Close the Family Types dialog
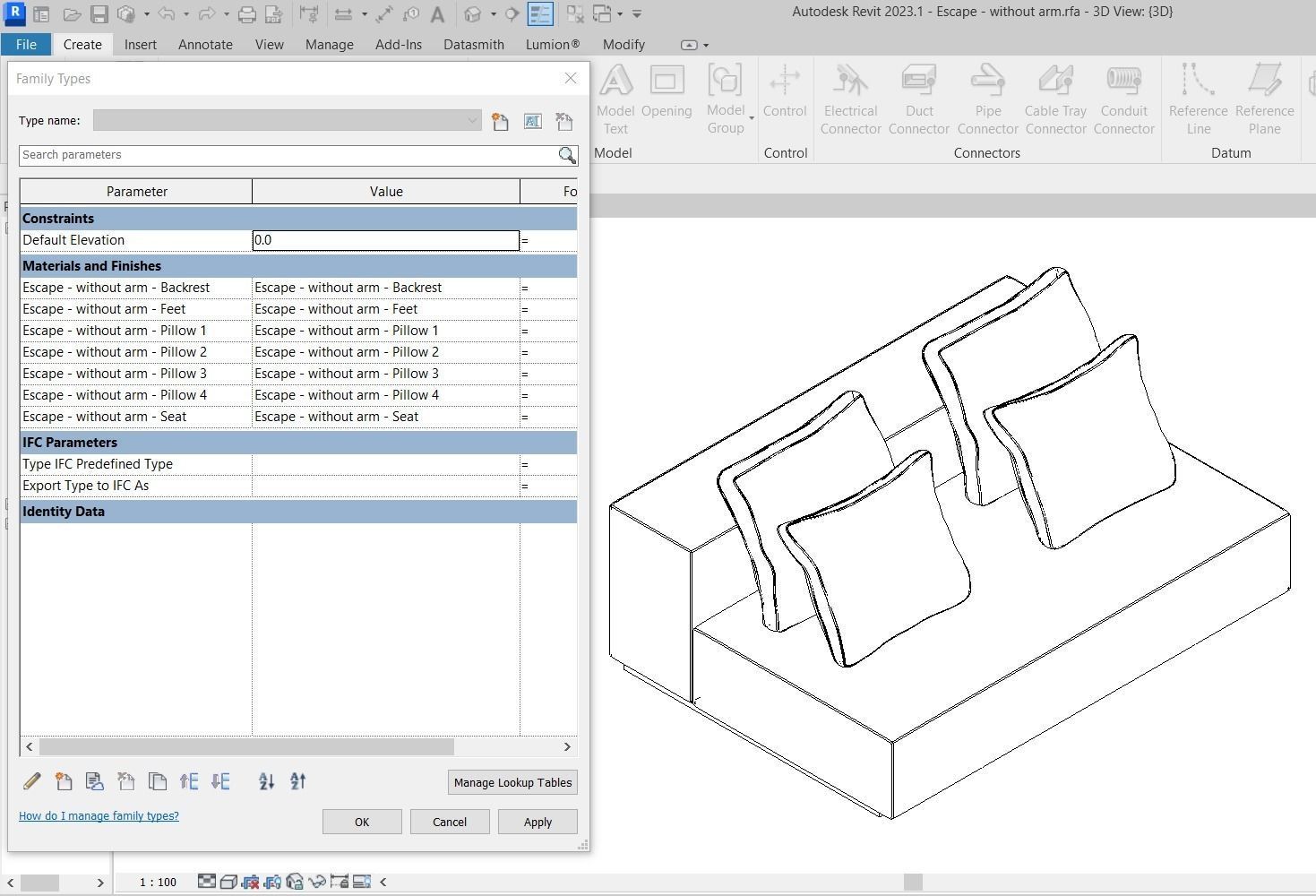1316x896 pixels. point(571,78)
